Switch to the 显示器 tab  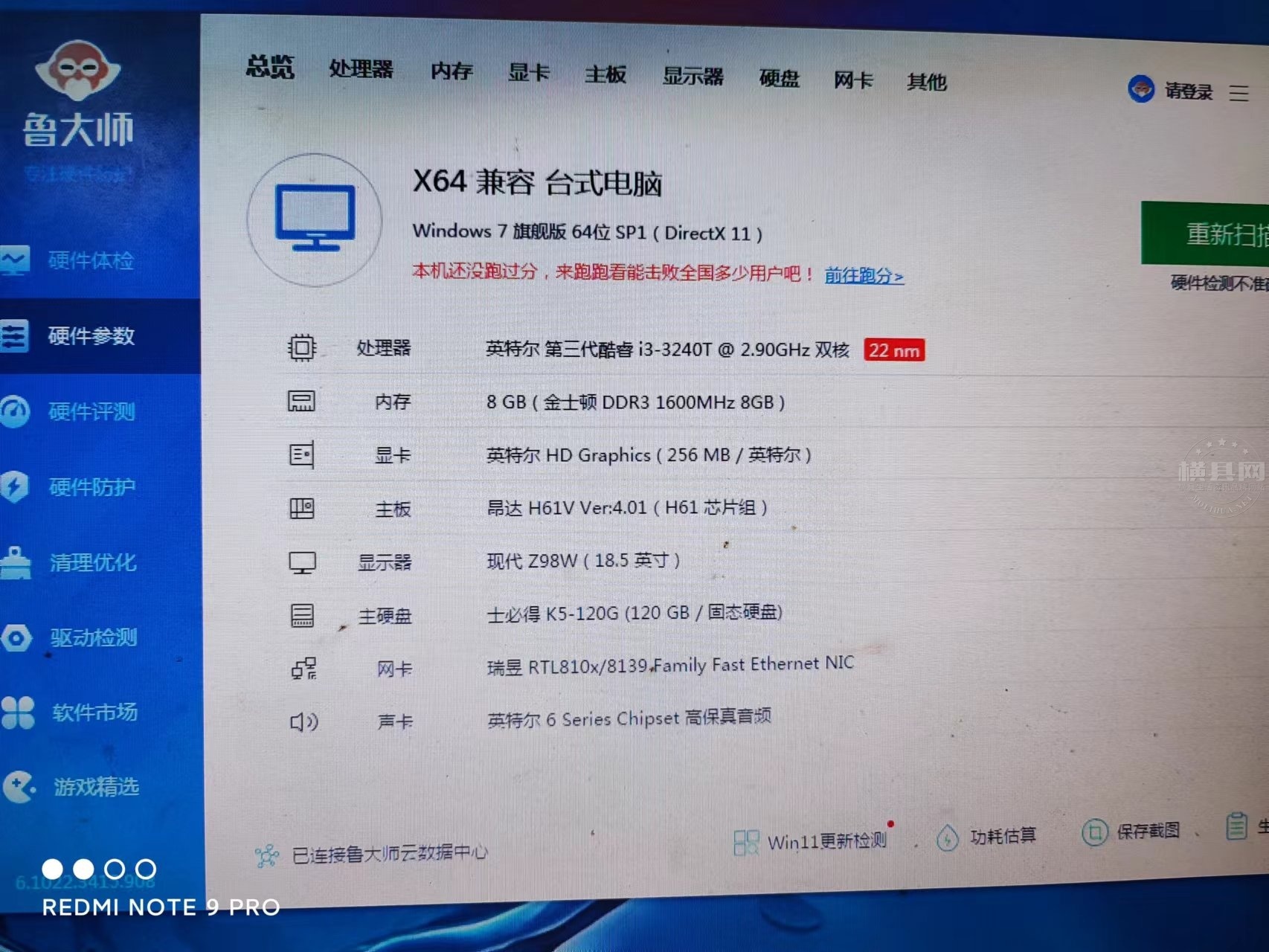pyautogui.click(x=693, y=76)
